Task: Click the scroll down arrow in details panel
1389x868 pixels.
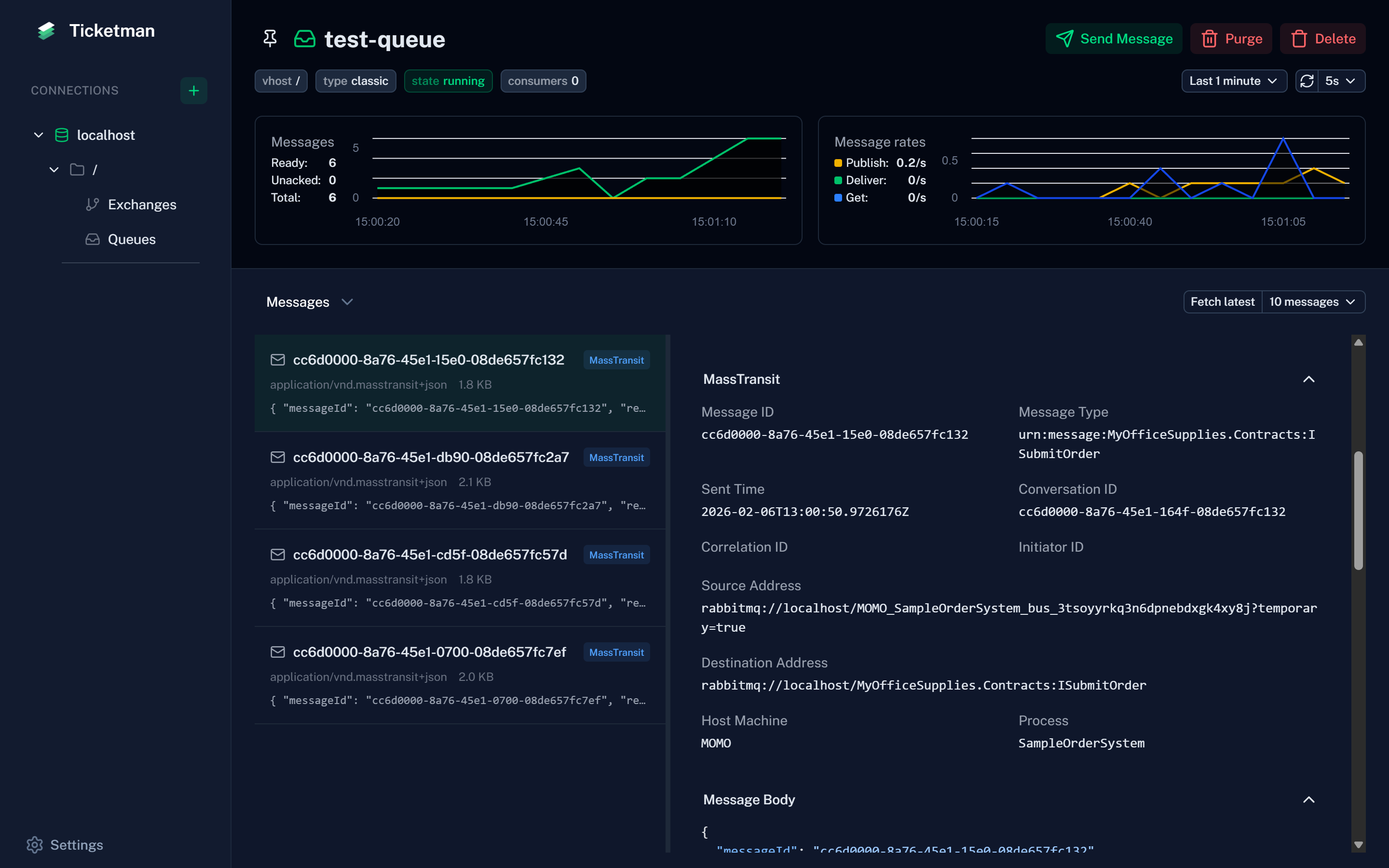Action: tap(1358, 844)
